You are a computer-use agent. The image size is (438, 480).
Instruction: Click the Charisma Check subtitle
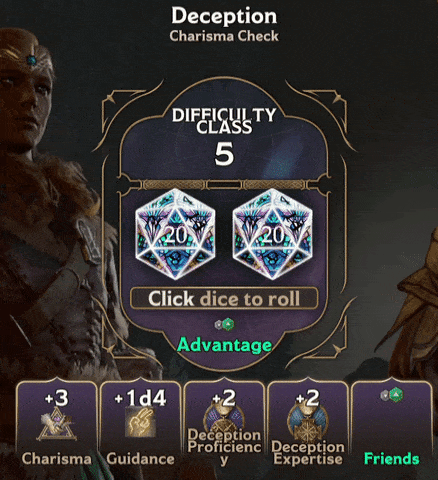coord(224,36)
